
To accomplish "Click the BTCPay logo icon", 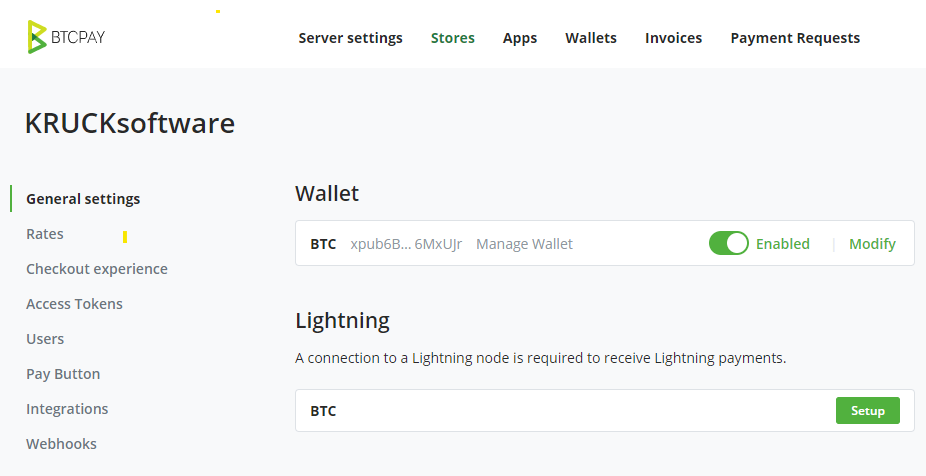I will click(38, 37).
